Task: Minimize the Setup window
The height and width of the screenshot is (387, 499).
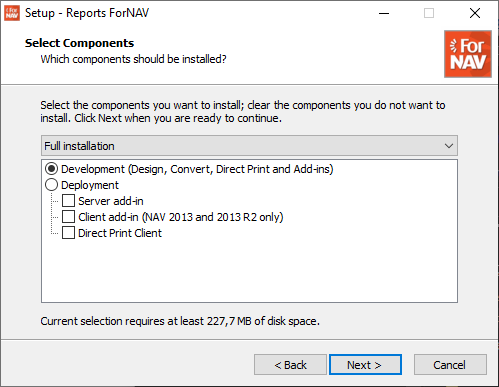Action: [x=384, y=13]
